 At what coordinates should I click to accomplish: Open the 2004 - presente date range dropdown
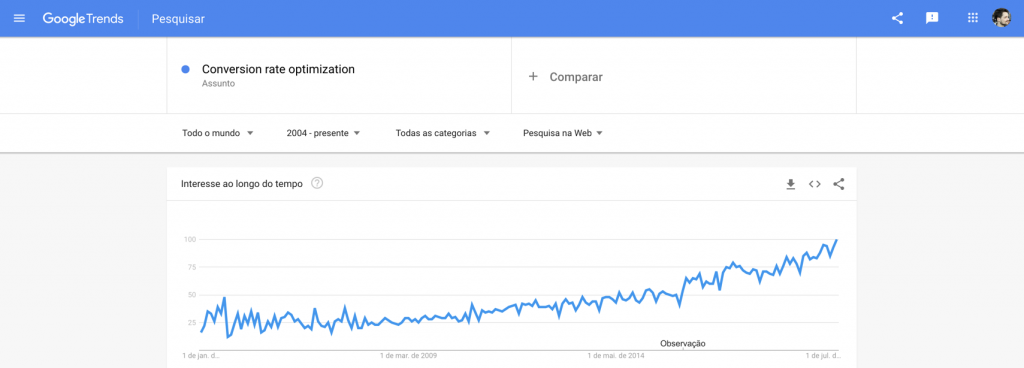point(323,133)
